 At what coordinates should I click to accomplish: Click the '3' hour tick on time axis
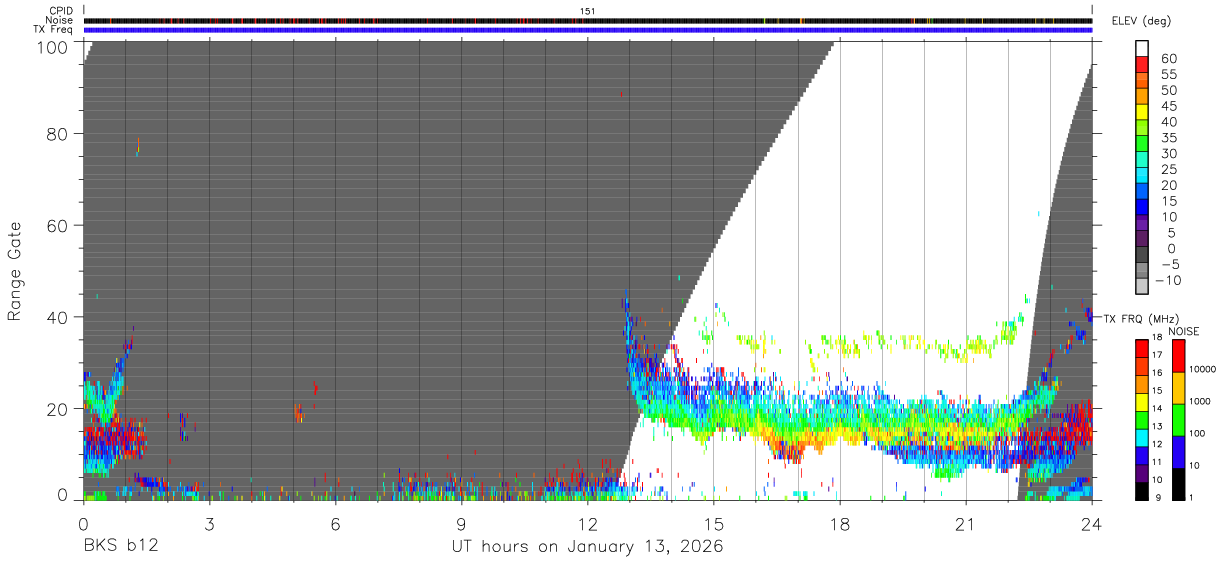coord(209,524)
